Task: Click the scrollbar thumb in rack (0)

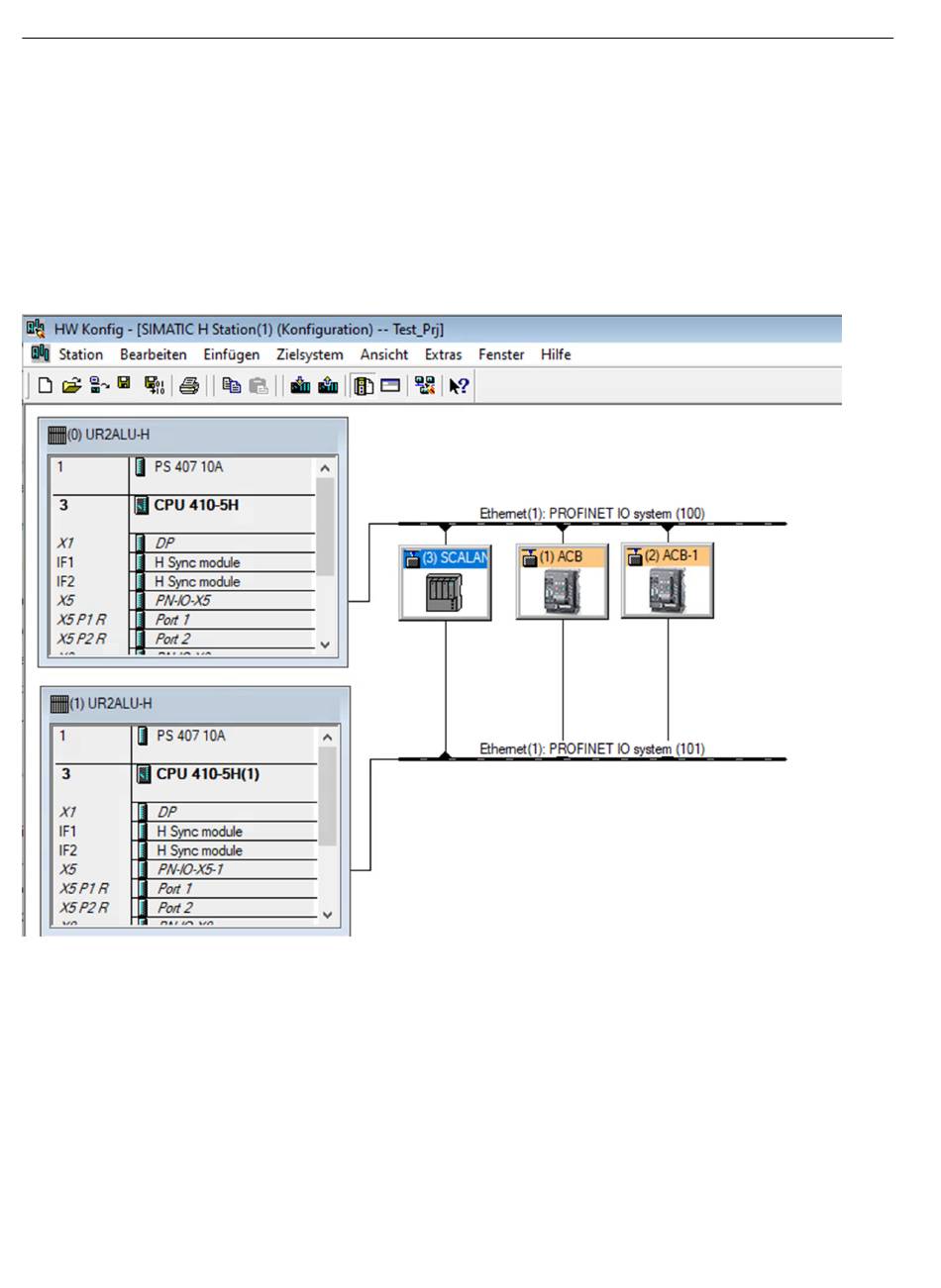Action: pyautogui.click(x=325, y=527)
